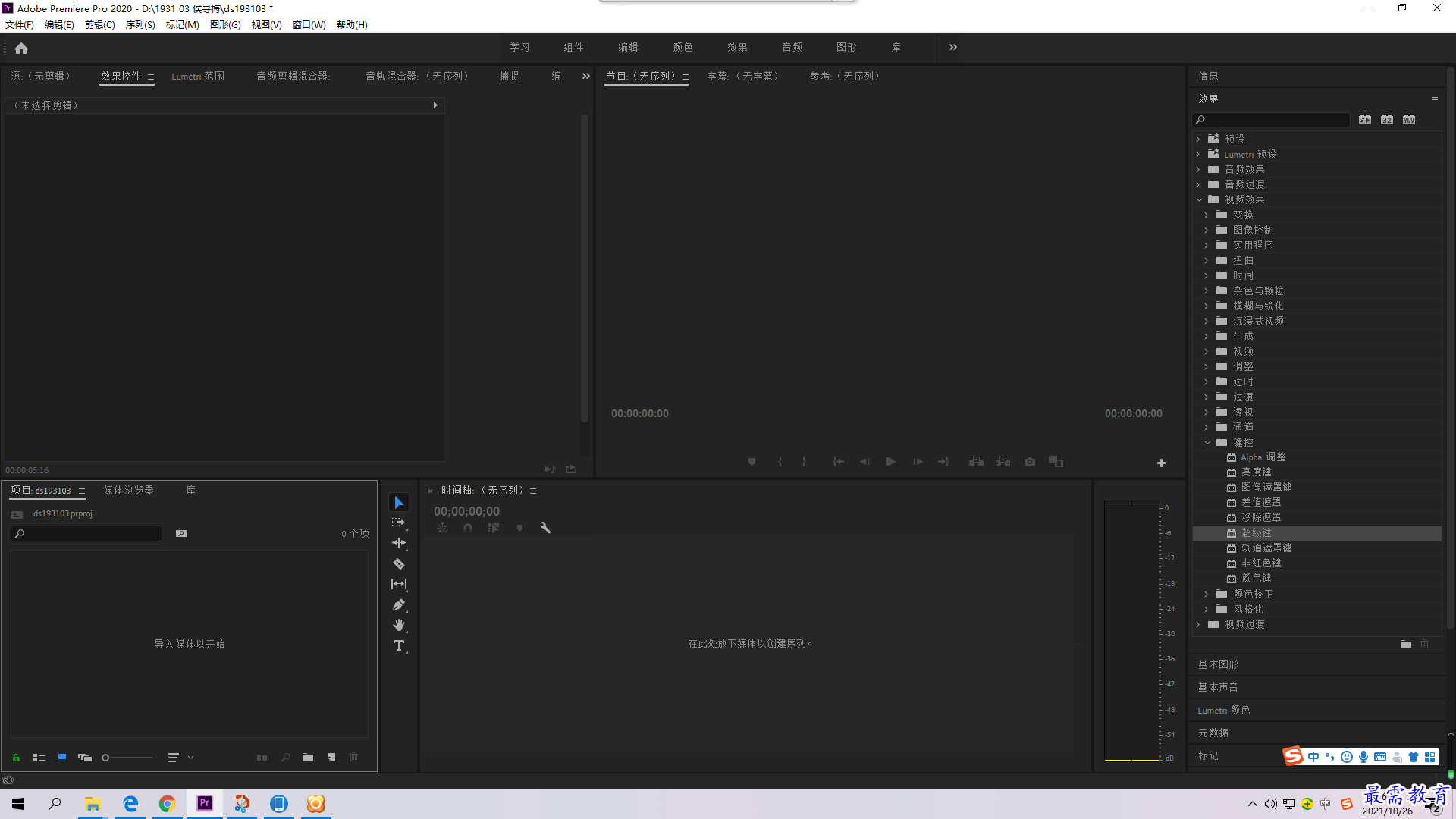The image size is (1456, 819).
Task: Switch to 媒体浏览器 tab
Action: [128, 490]
